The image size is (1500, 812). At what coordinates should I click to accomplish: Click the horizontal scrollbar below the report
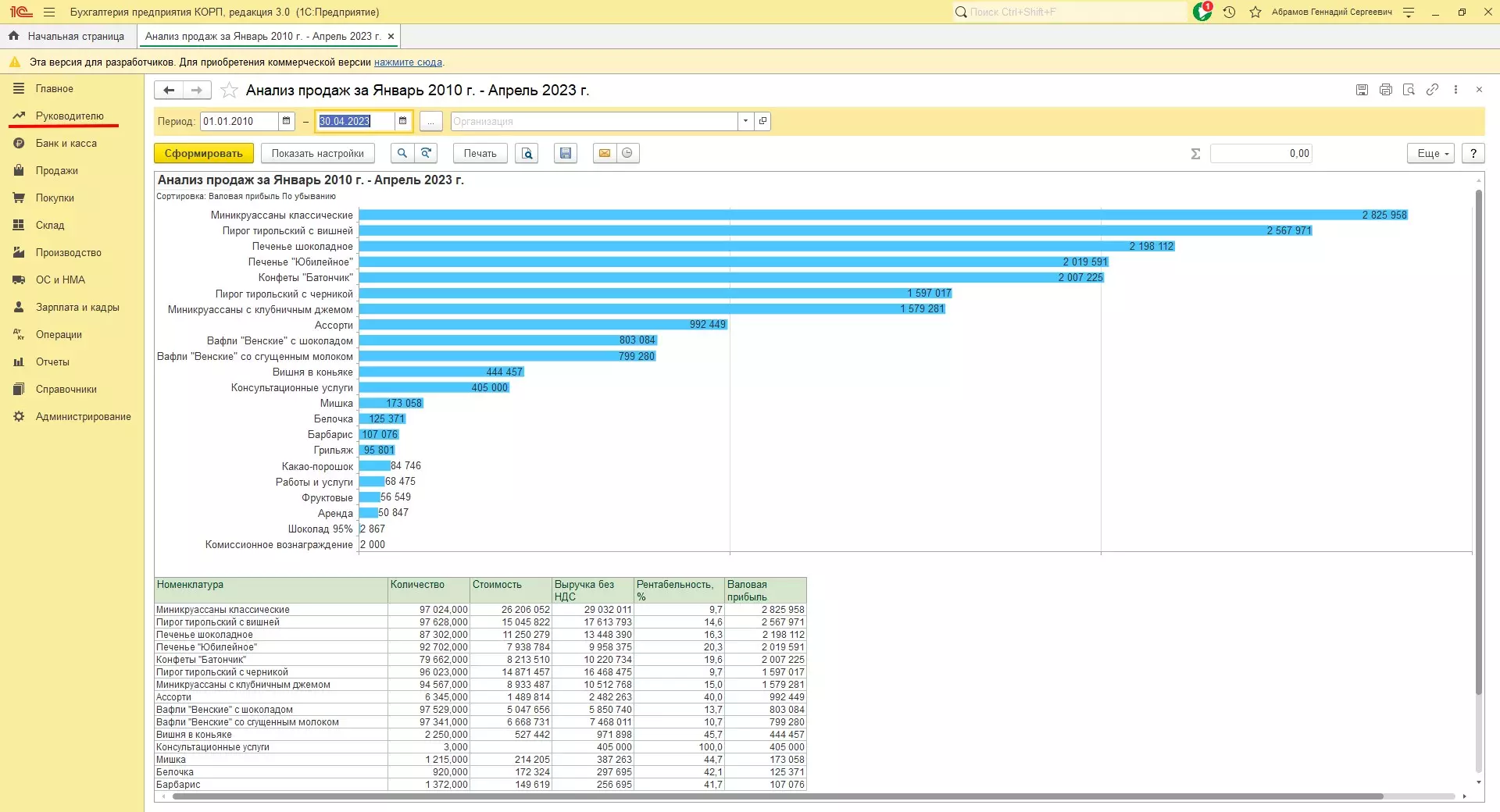click(777, 797)
